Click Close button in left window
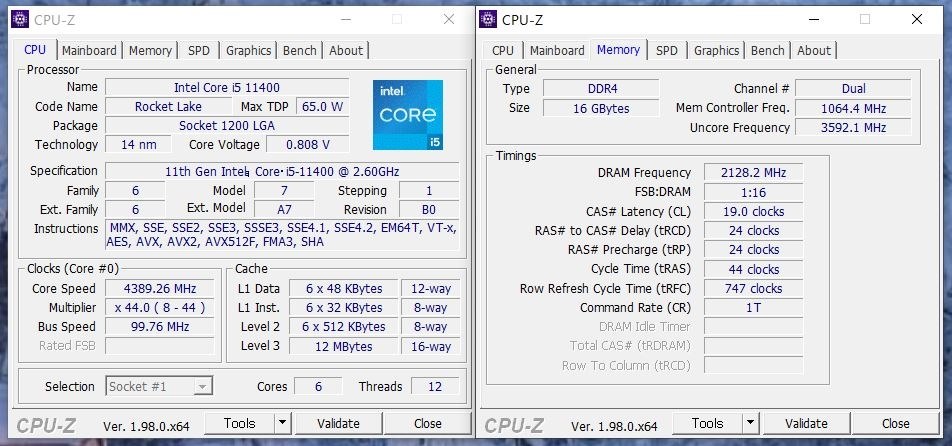This screenshot has height=446, width=952. pyautogui.click(x=427, y=423)
